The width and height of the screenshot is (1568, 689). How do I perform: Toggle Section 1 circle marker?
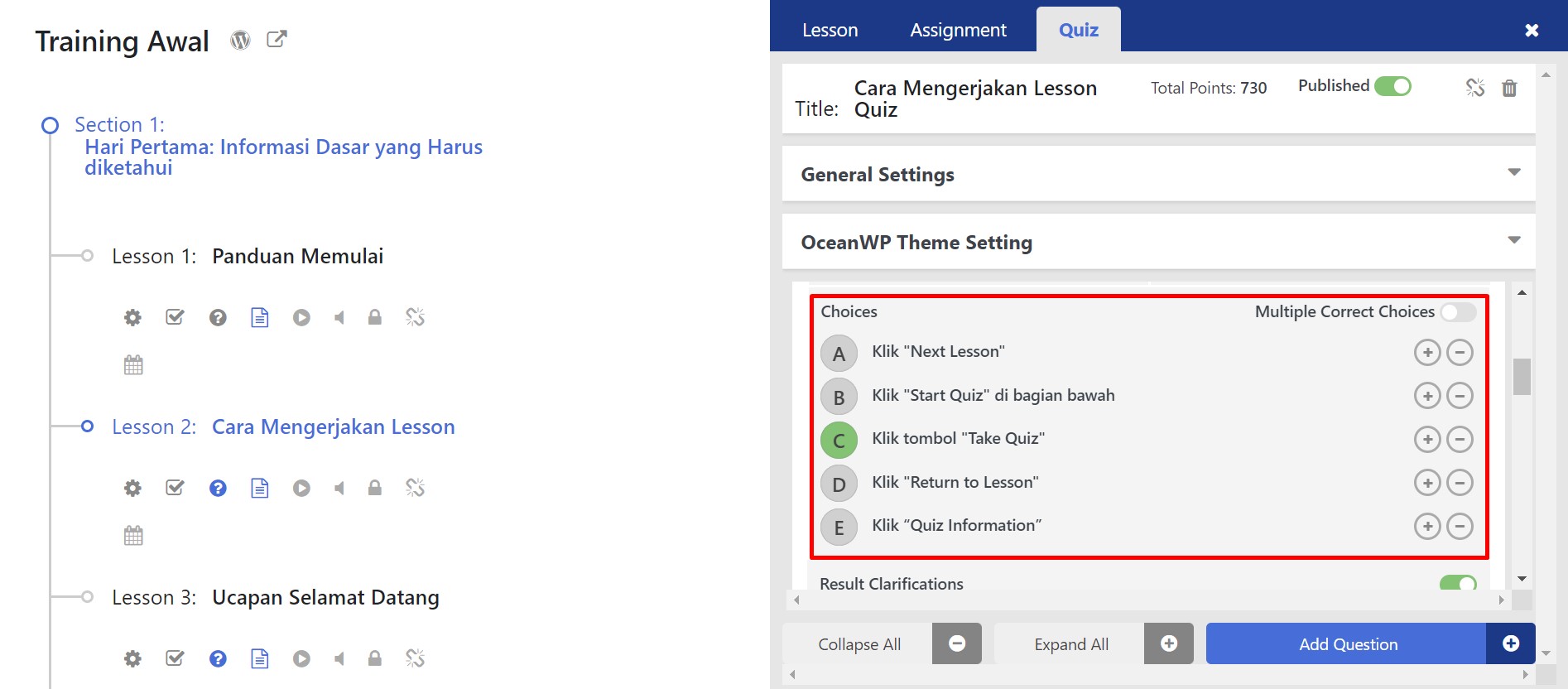click(x=51, y=125)
